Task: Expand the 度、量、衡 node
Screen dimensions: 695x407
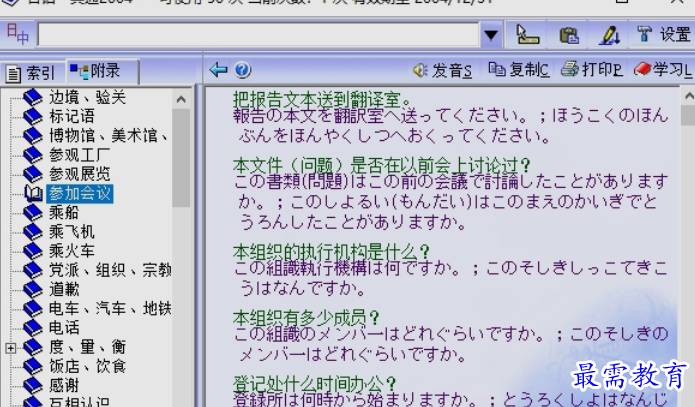Action: click(11, 348)
